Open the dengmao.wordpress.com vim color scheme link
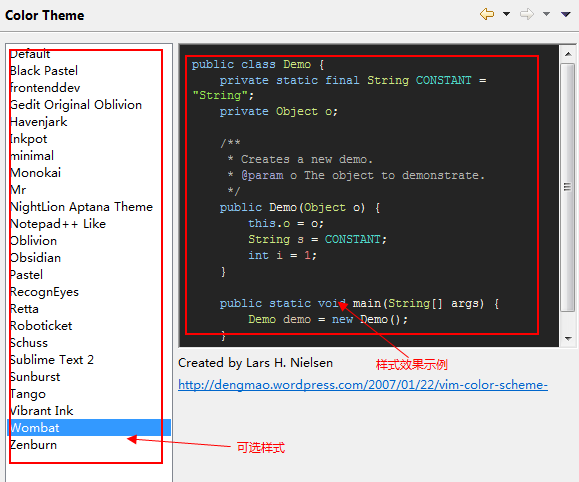 (x=363, y=385)
